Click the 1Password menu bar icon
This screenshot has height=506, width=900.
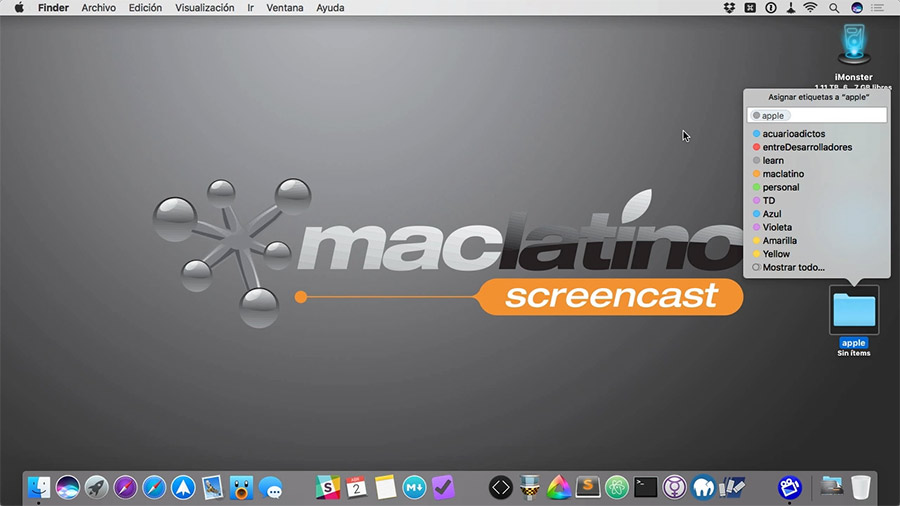pyautogui.click(x=771, y=7)
